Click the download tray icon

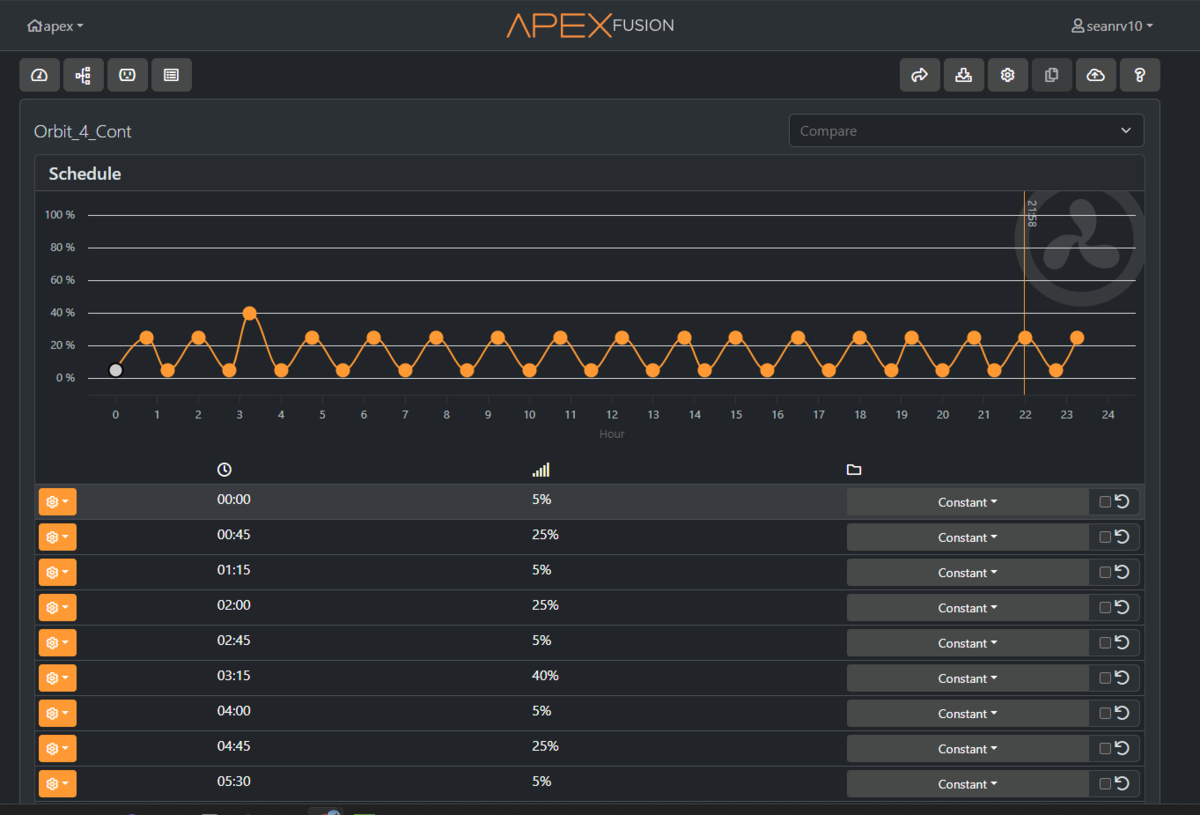(963, 75)
